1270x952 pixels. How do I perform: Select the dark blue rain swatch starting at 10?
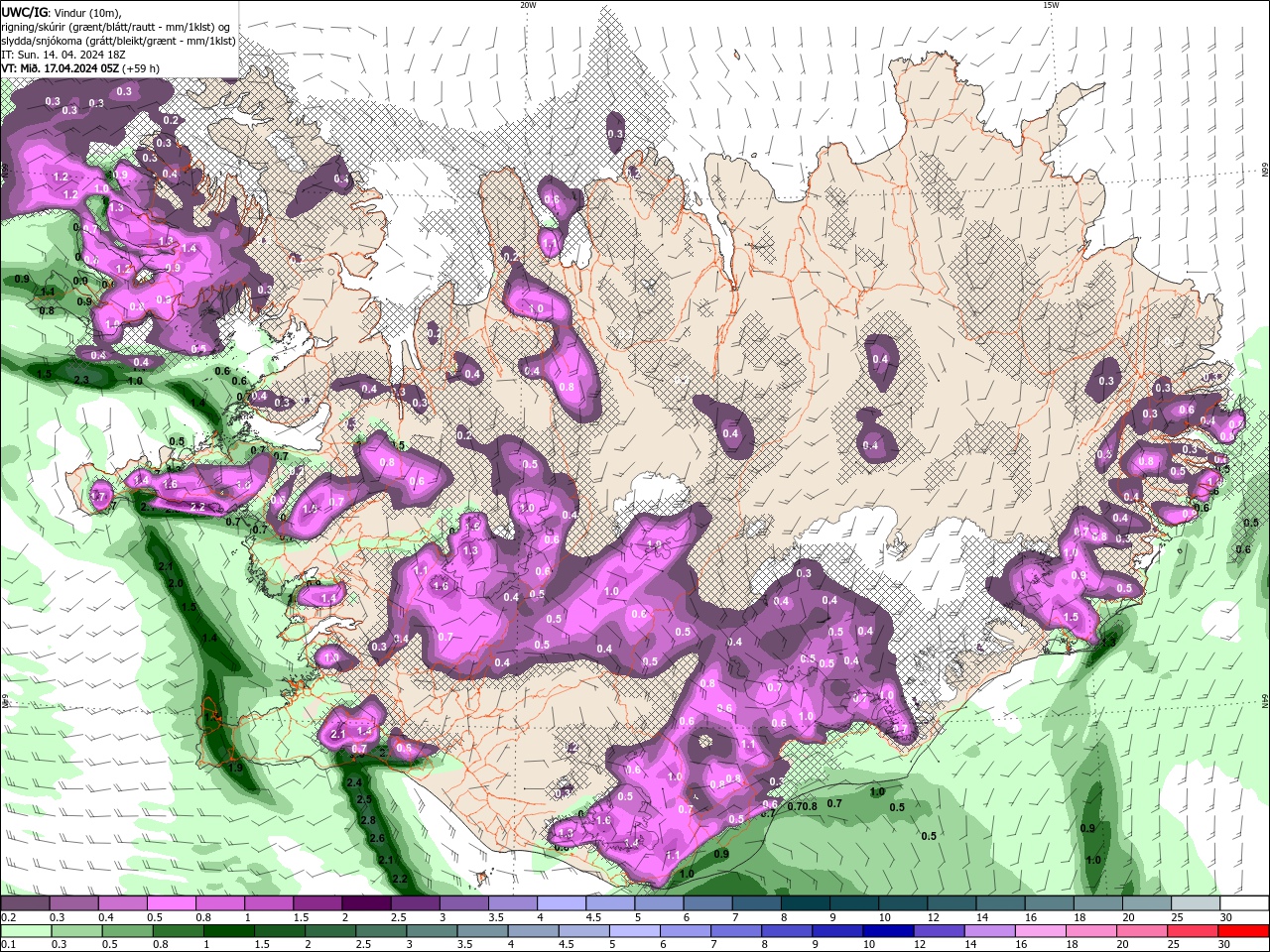pyautogui.click(x=887, y=931)
